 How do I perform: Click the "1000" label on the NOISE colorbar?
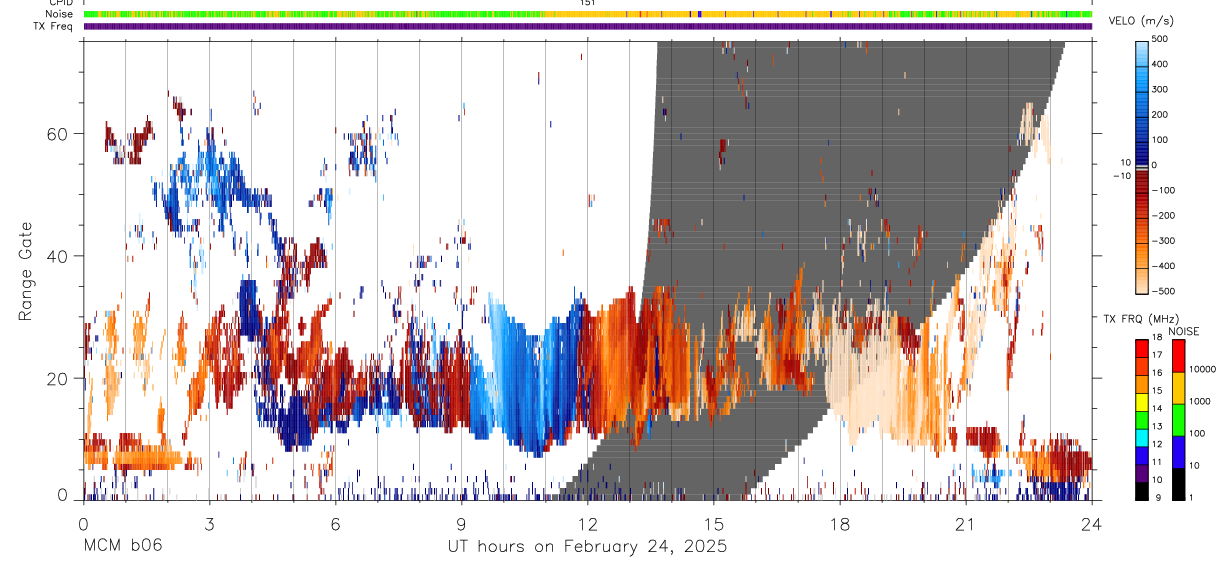coord(1199,402)
